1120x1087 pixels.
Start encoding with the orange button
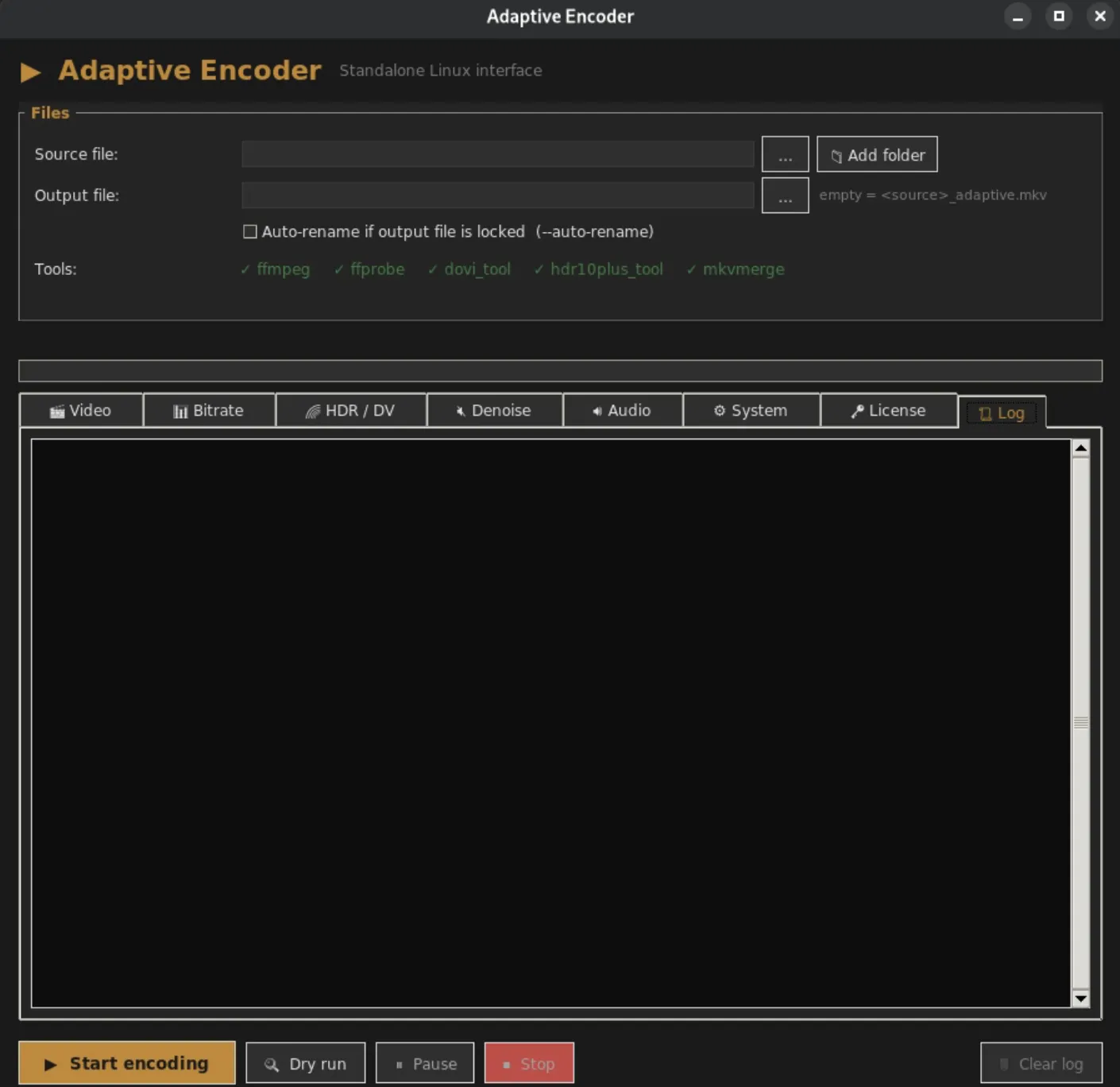pyautogui.click(x=127, y=1062)
